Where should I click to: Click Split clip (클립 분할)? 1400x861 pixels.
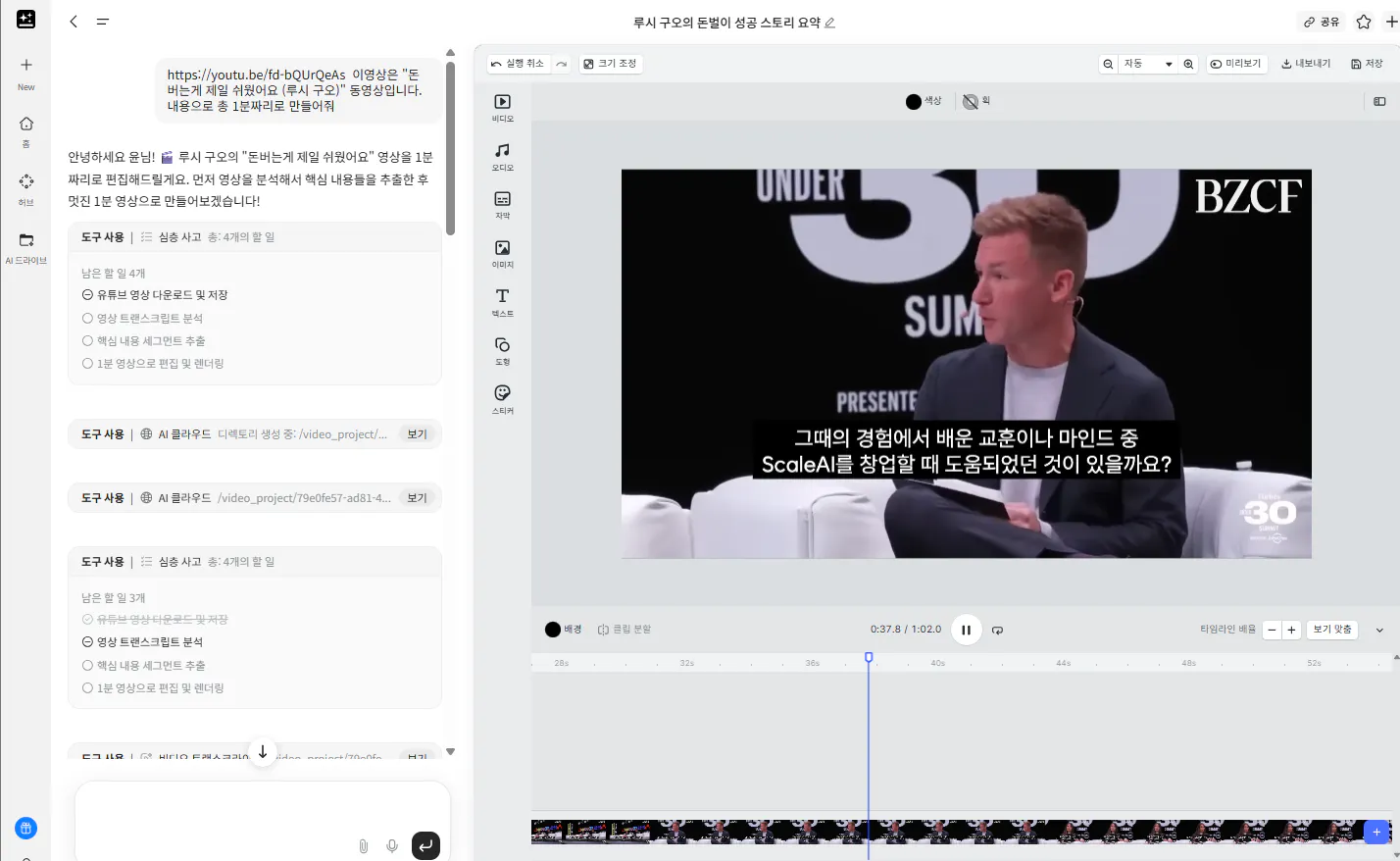[625, 630]
